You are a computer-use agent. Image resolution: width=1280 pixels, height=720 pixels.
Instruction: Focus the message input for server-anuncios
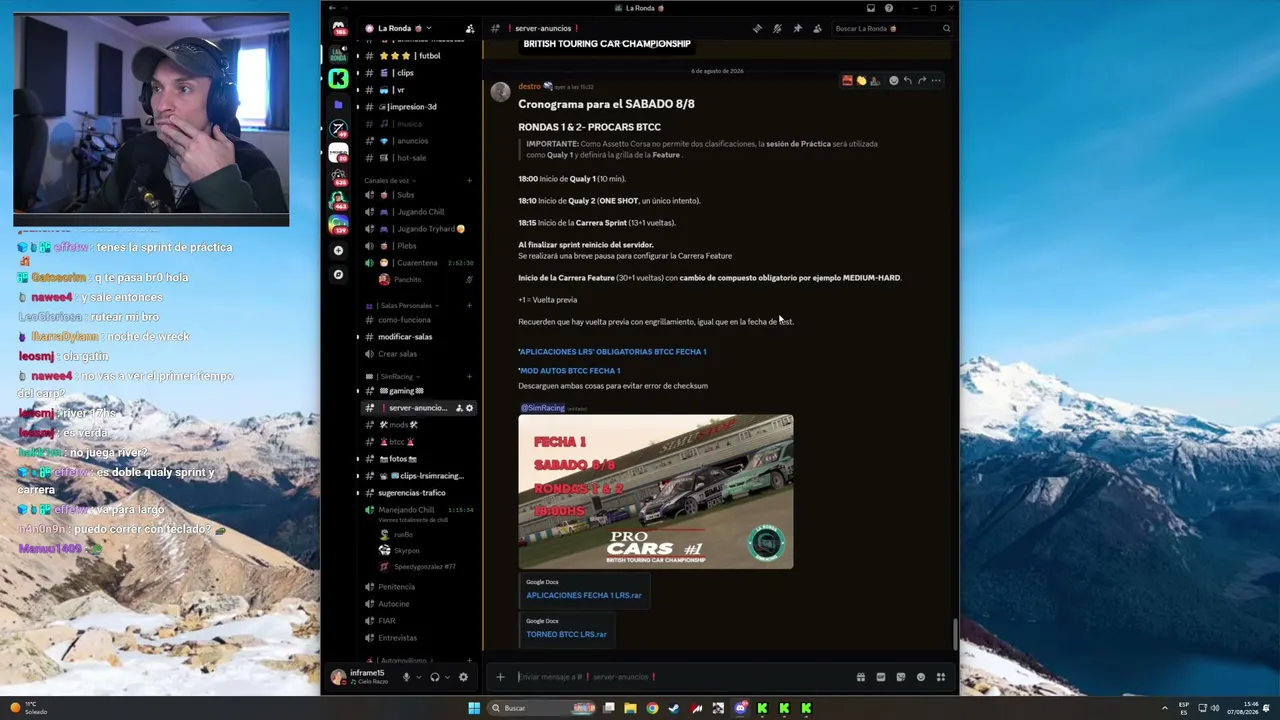(680, 677)
